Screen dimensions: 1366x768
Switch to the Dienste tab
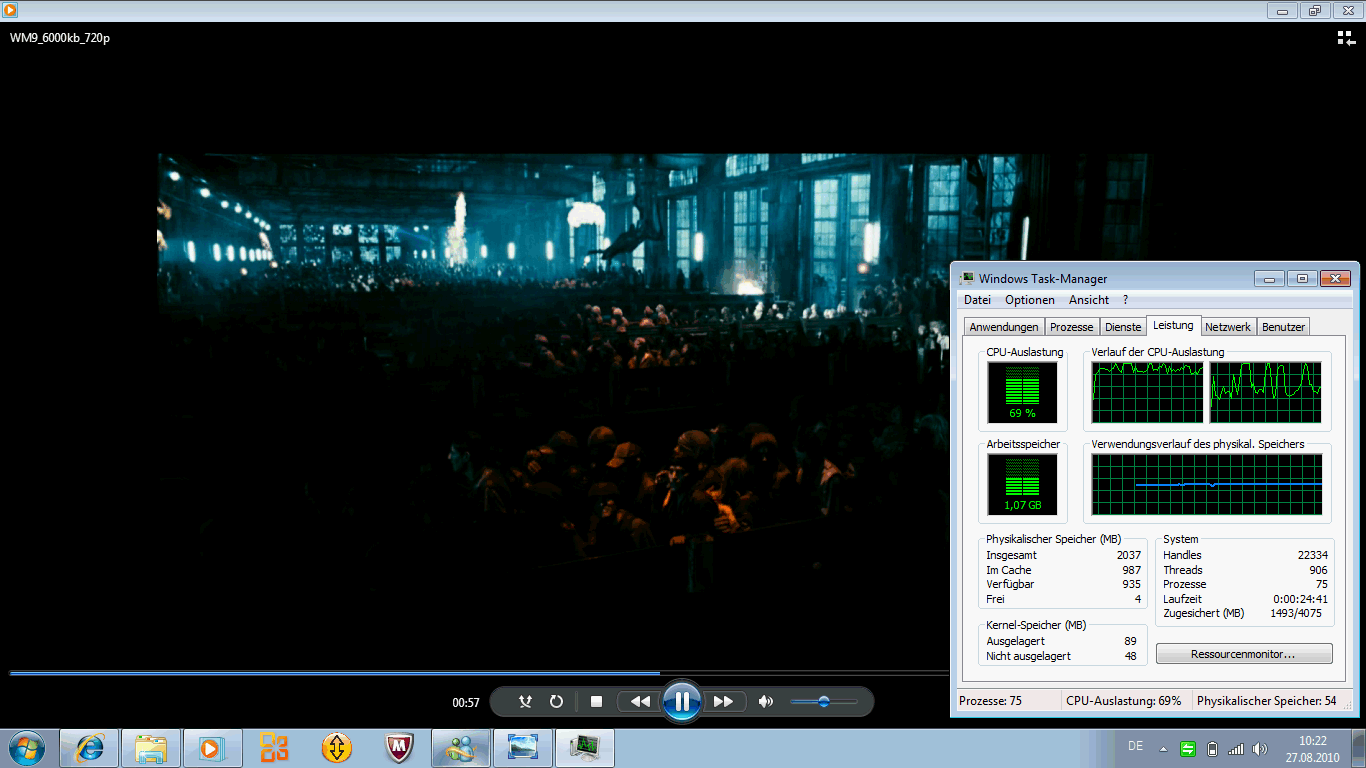coord(1123,327)
